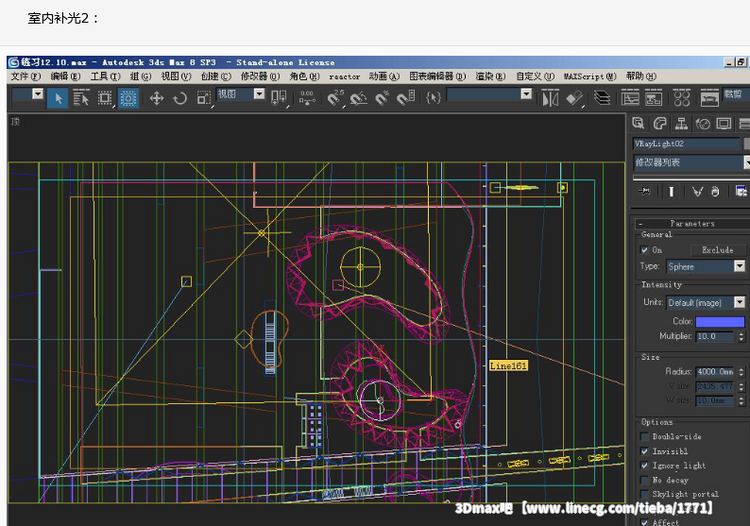750x526 pixels.
Task: Open the named selection sets dropdown
Action: 489,94
